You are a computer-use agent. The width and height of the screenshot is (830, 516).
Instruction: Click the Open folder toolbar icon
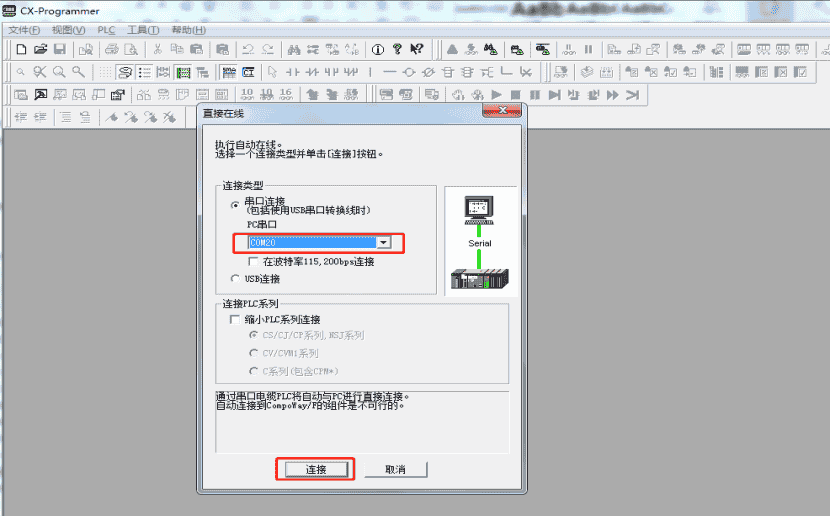pos(41,49)
